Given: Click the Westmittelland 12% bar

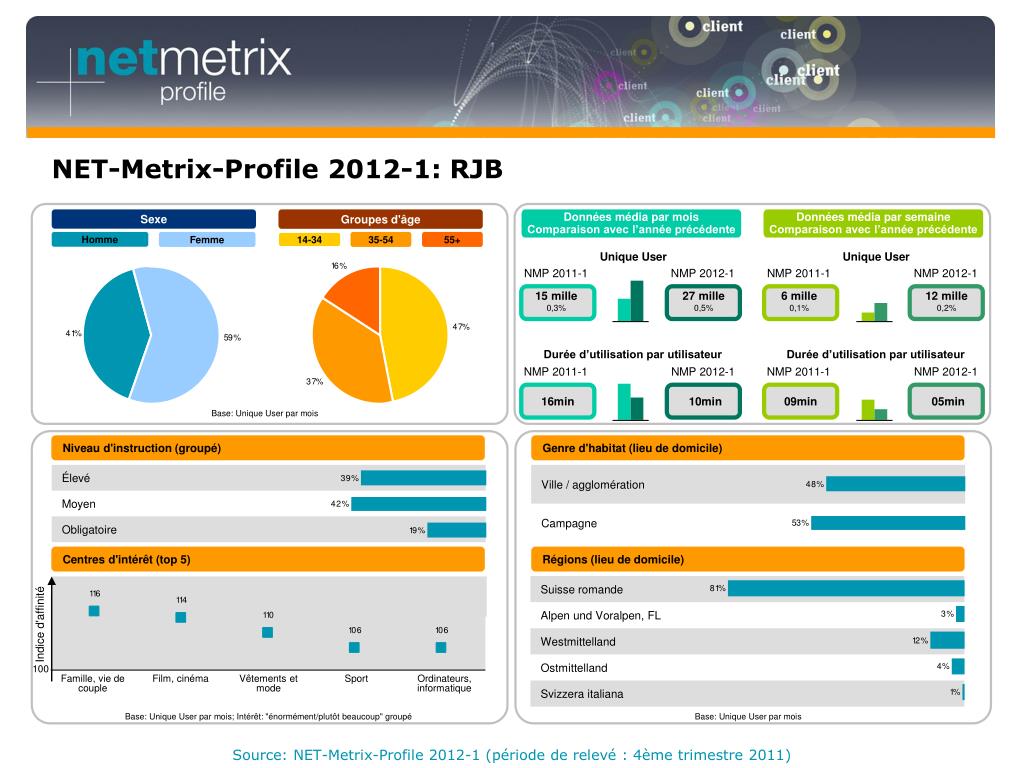Looking at the screenshot, I should coord(948,641).
